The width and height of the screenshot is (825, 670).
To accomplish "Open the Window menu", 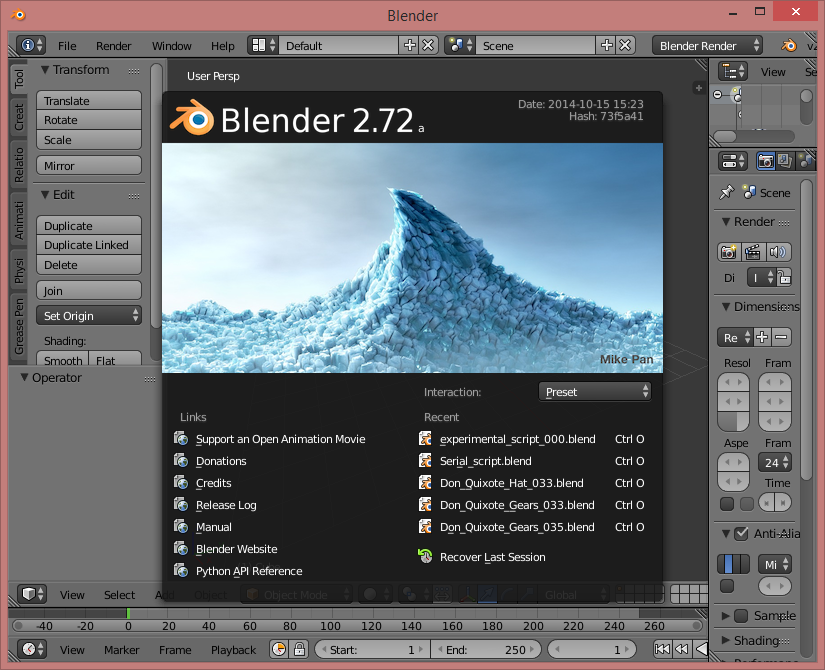I will tap(172, 46).
